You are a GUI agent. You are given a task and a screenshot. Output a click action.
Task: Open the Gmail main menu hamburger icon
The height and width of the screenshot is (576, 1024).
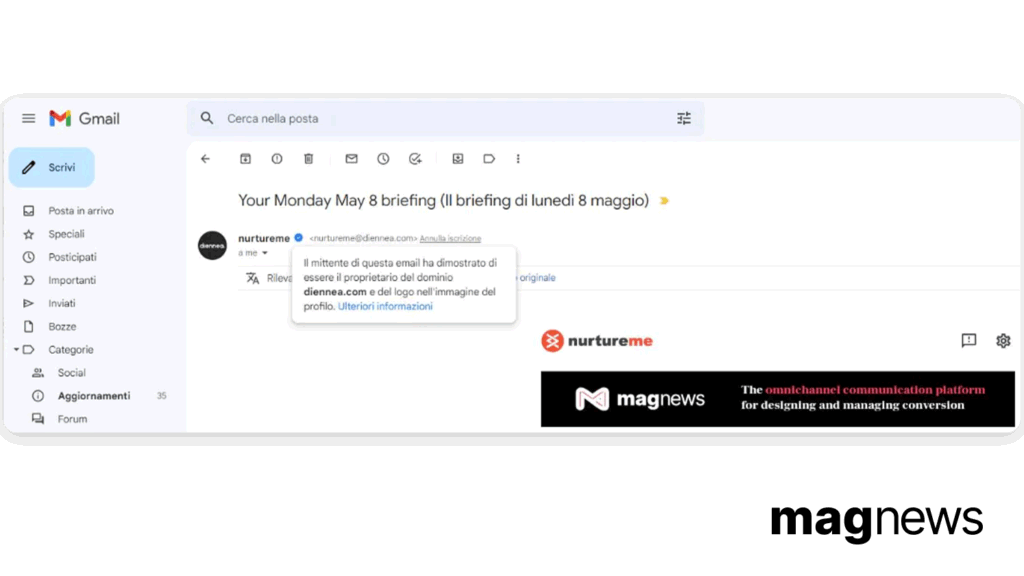[x=28, y=118]
